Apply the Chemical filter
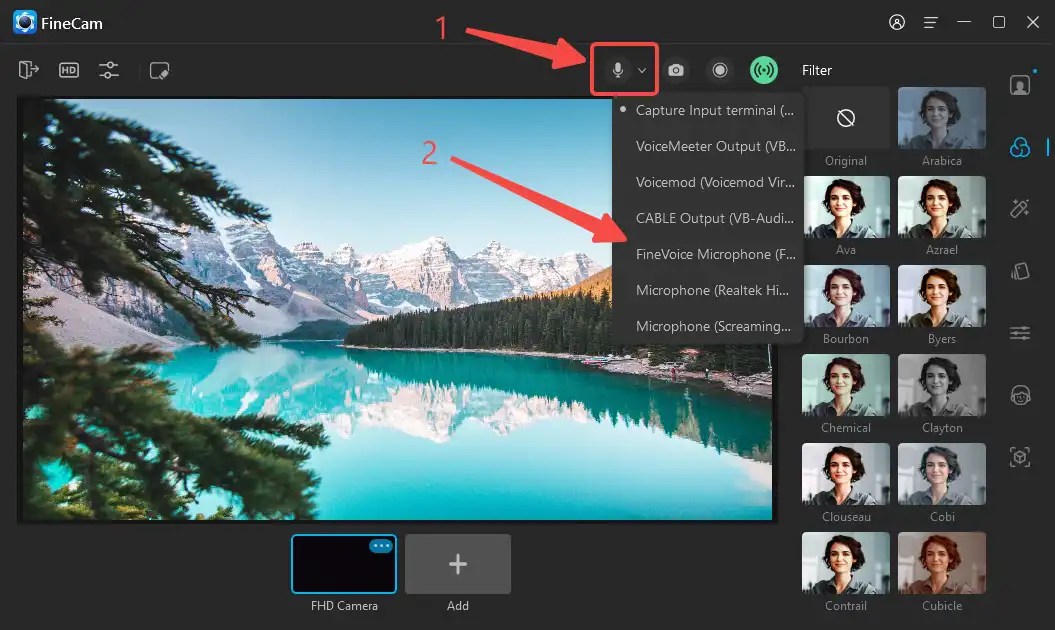This screenshot has height=630, width=1055. click(846, 386)
